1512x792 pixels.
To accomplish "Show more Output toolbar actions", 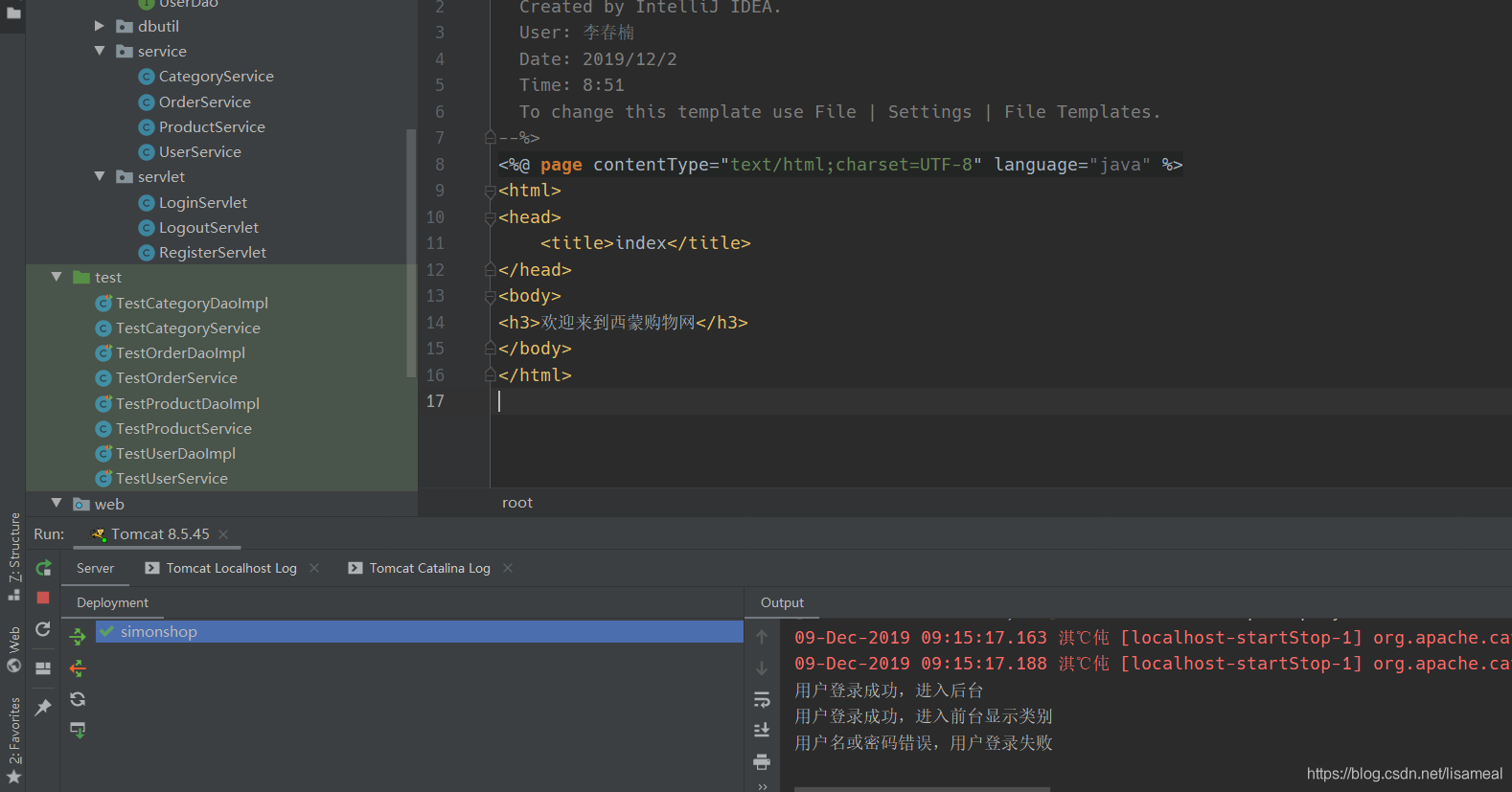I will [762, 786].
